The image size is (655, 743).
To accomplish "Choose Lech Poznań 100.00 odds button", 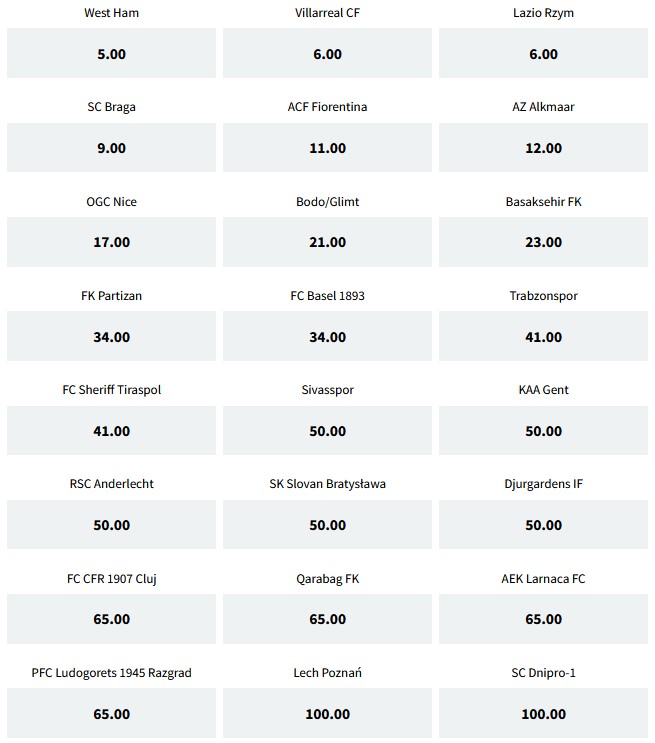I will coord(327,714).
